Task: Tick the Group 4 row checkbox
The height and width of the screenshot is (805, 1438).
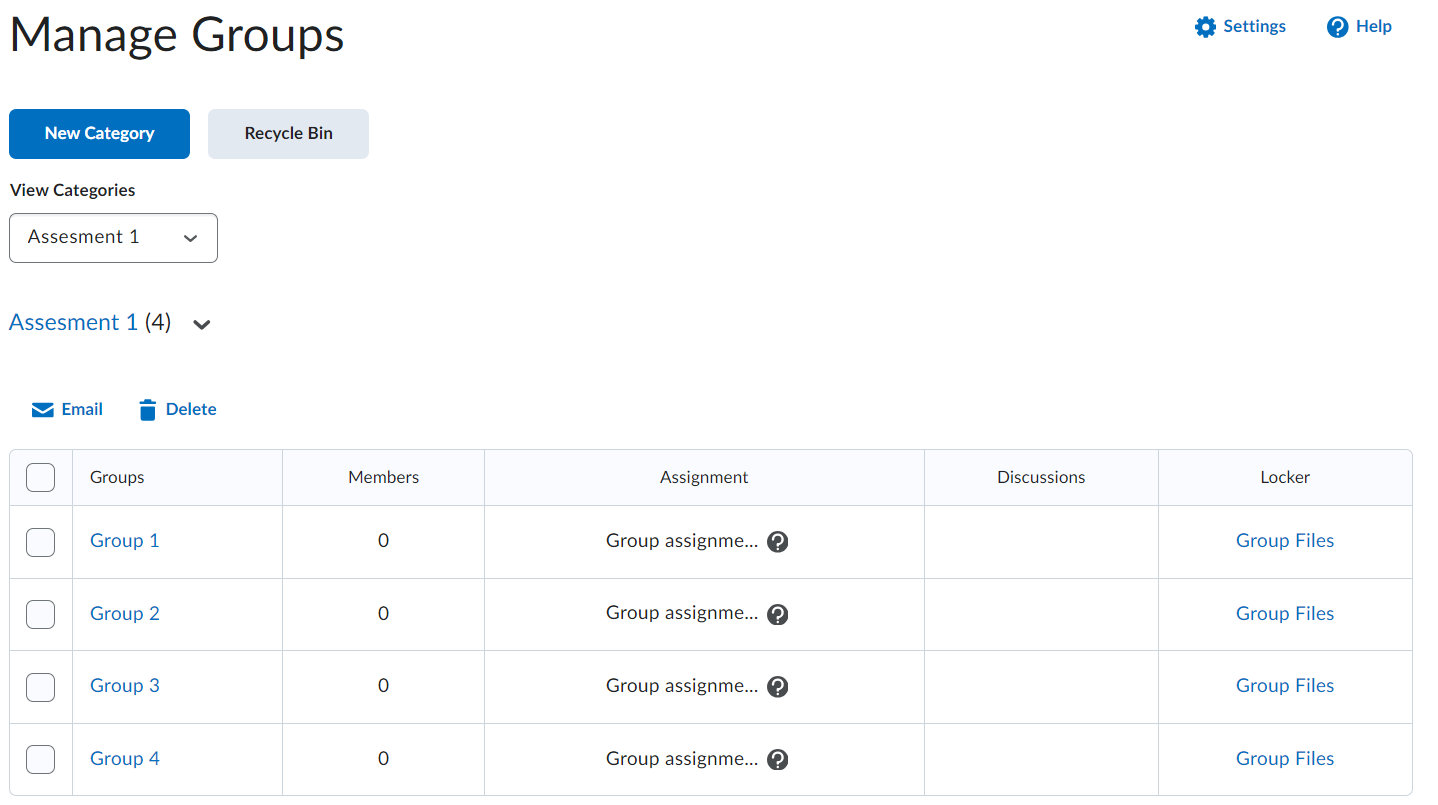Action: (41, 759)
